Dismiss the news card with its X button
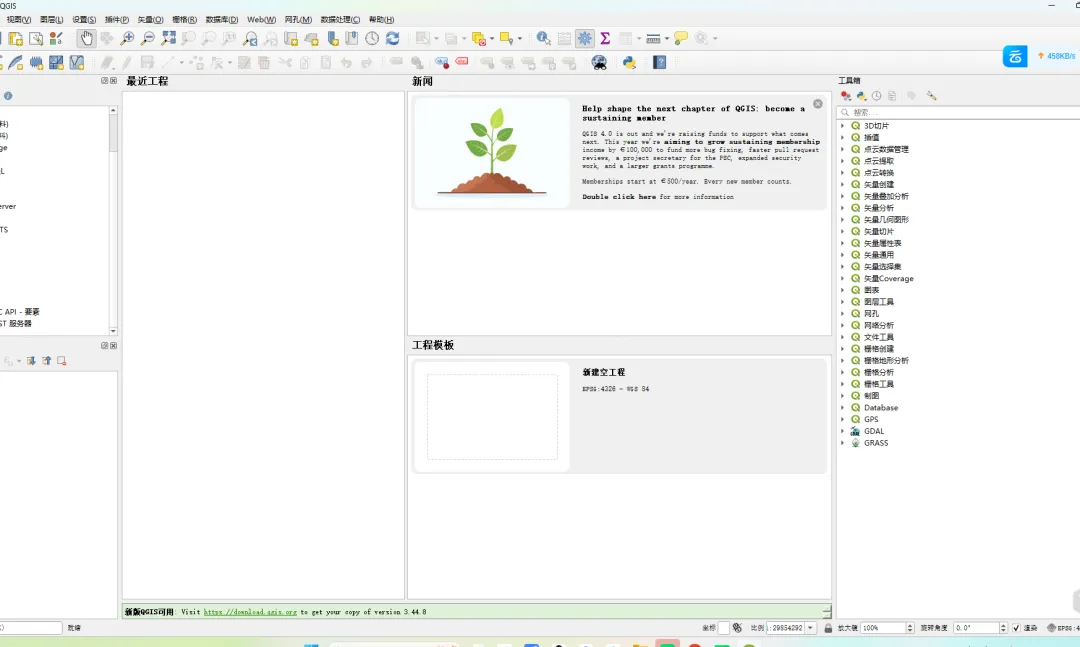The width and height of the screenshot is (1080, 647). click(818, 104)
